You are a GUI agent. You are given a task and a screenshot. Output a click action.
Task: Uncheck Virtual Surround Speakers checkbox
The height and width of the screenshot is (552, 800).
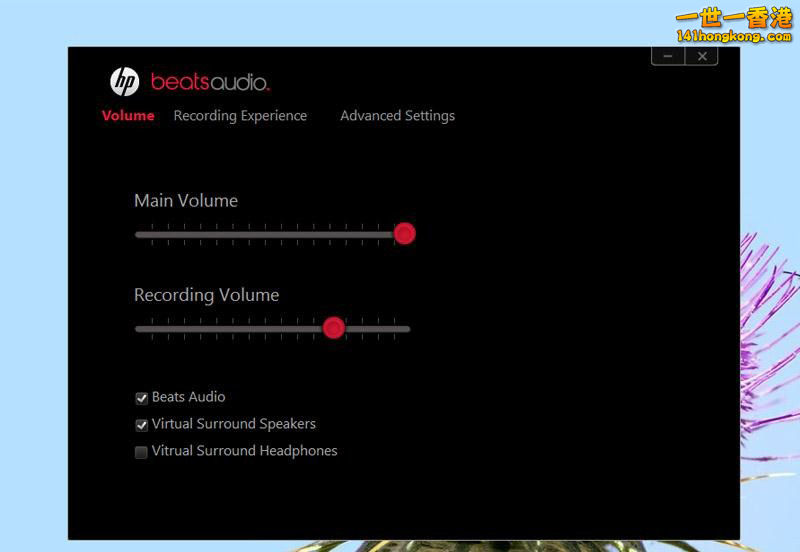point(142,425)
